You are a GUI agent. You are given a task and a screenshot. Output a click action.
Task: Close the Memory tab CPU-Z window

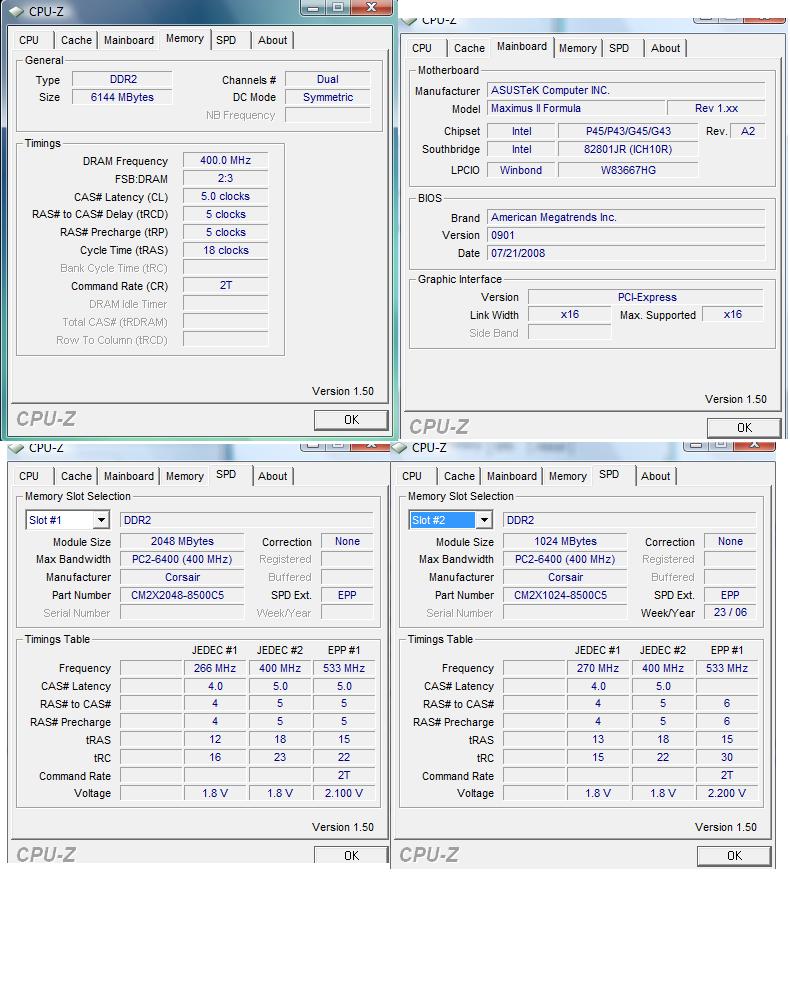372,7
